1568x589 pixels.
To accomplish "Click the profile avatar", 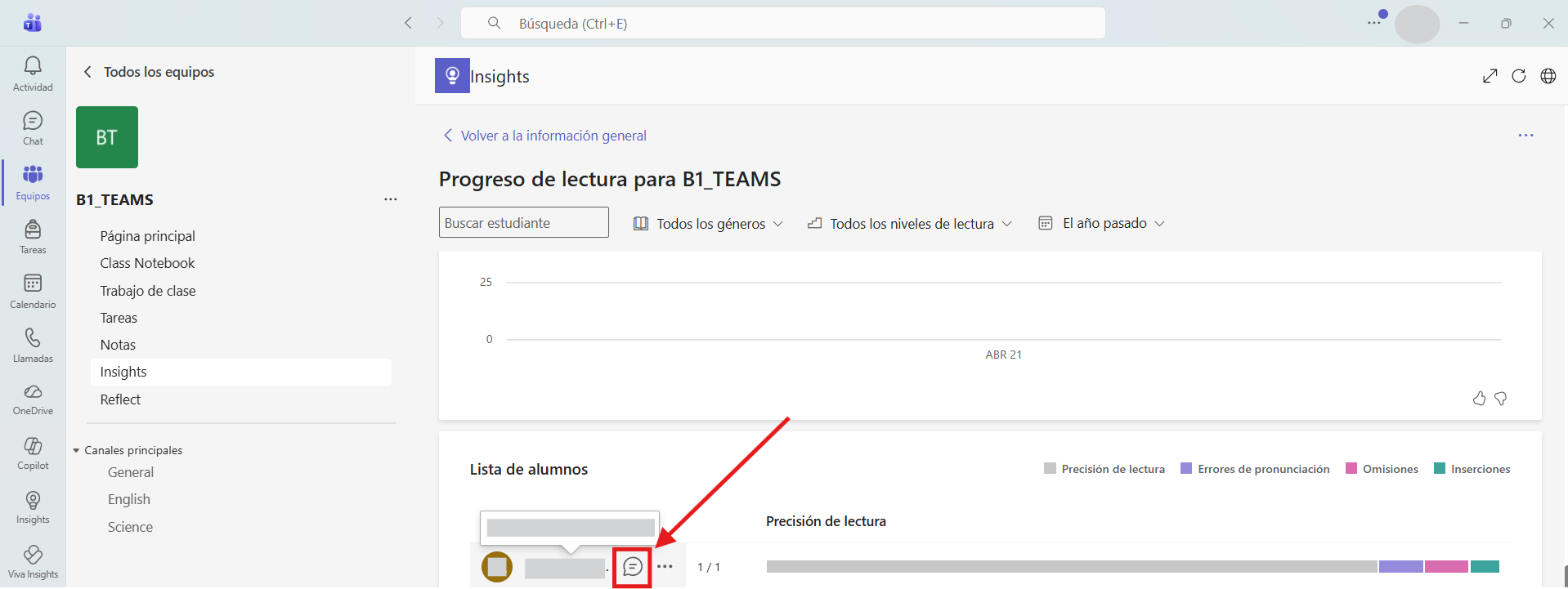I will click(x=1417, y=24).
